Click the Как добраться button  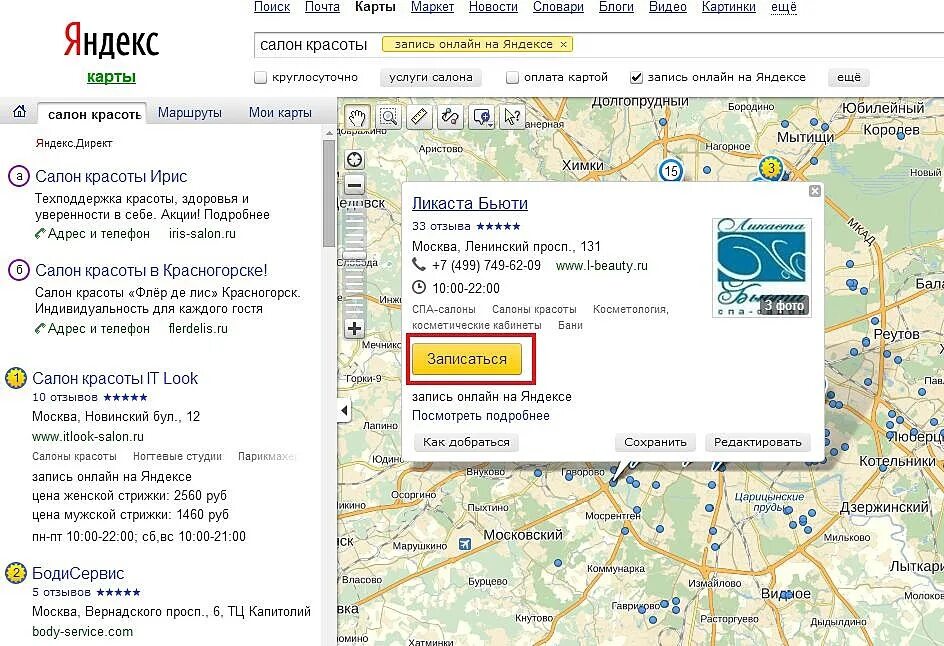point(466,443)
